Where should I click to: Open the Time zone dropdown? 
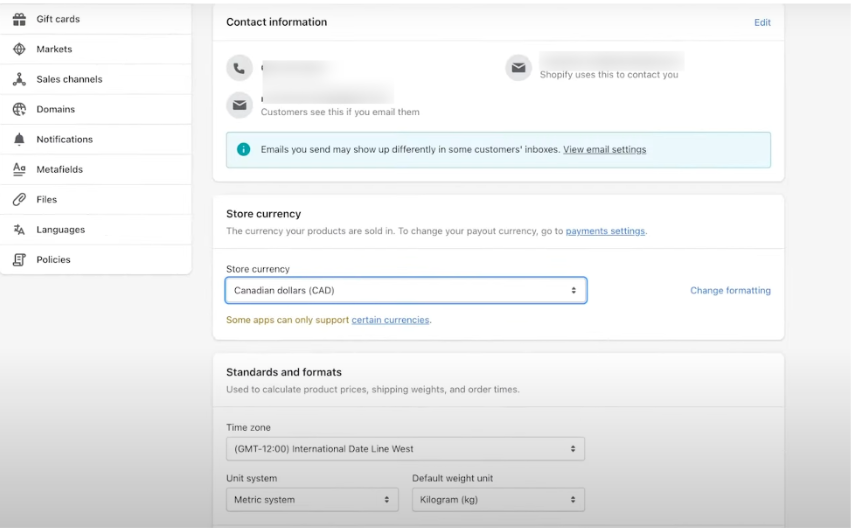pos(405,449)
